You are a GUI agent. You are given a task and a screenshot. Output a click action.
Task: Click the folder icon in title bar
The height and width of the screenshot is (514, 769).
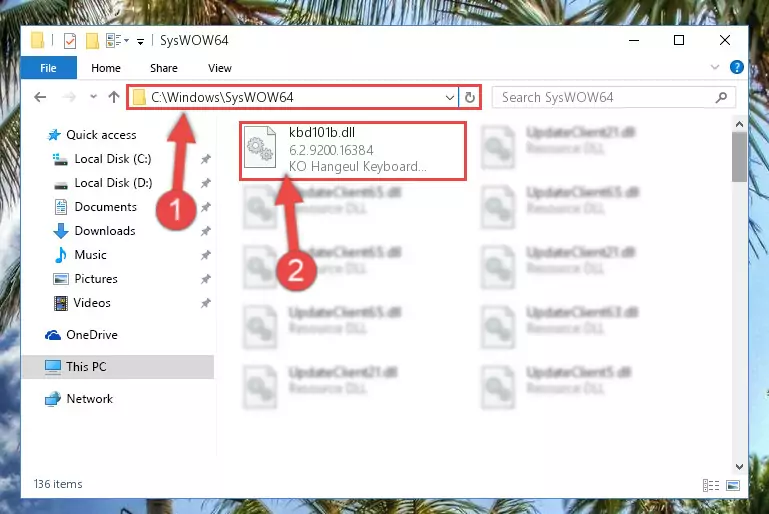pos(38,40)
